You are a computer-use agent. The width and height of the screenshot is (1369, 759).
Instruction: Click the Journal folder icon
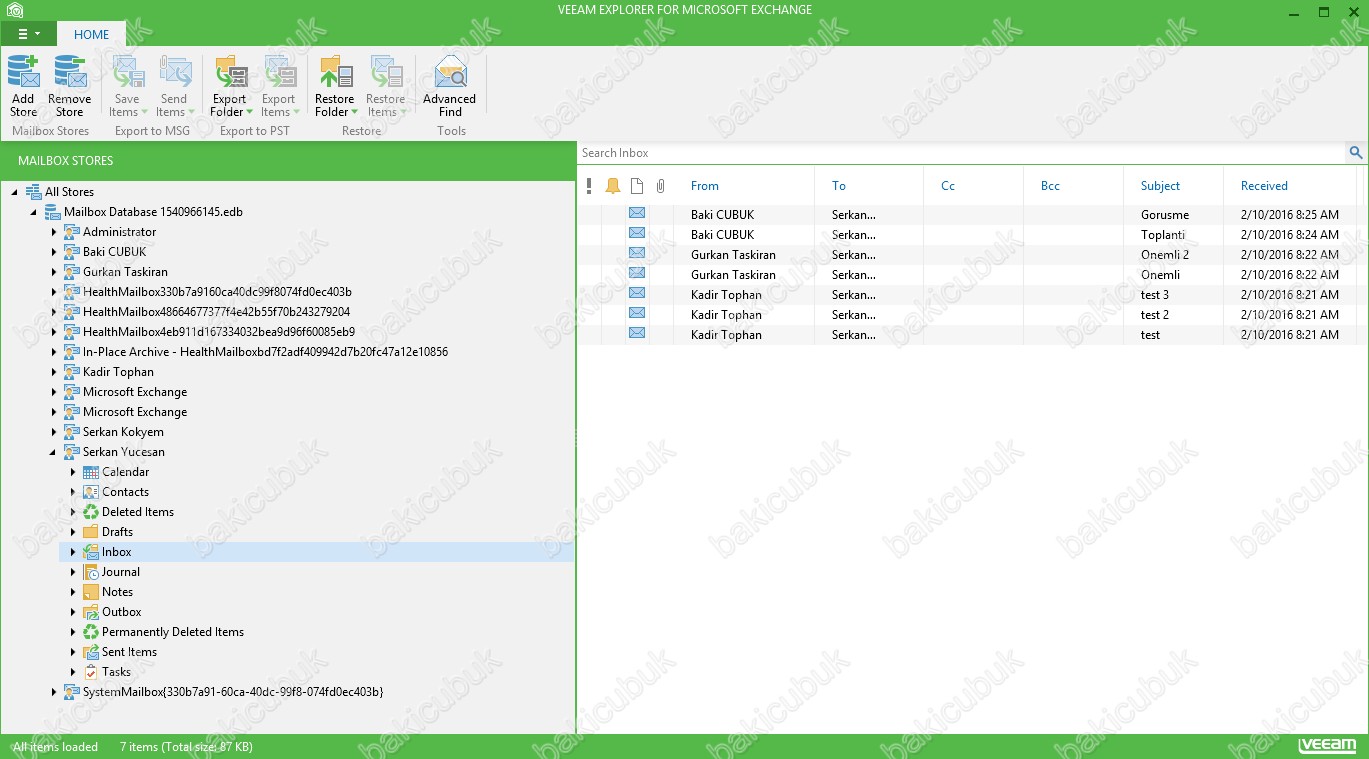(x=91, y=572)
